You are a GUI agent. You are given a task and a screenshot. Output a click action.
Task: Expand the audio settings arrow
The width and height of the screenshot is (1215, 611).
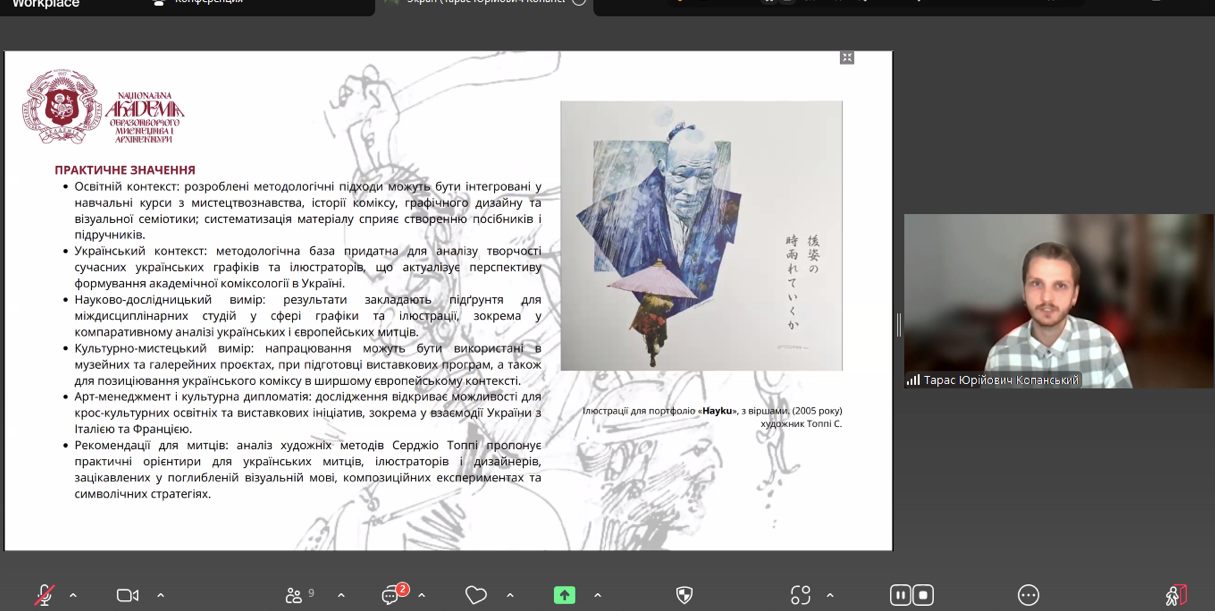click(73, 596)
